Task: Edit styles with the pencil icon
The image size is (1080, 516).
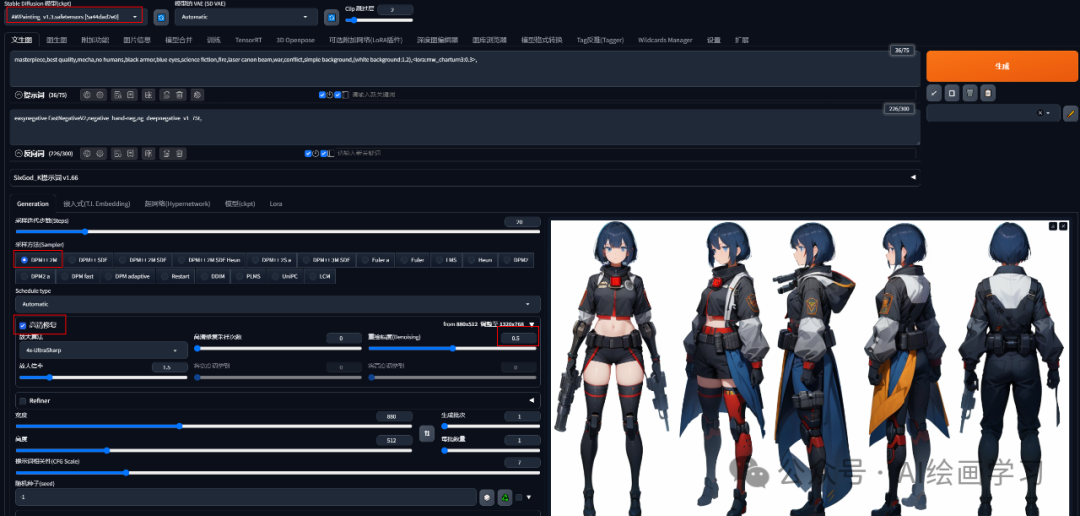Action: click(1070, 113)
